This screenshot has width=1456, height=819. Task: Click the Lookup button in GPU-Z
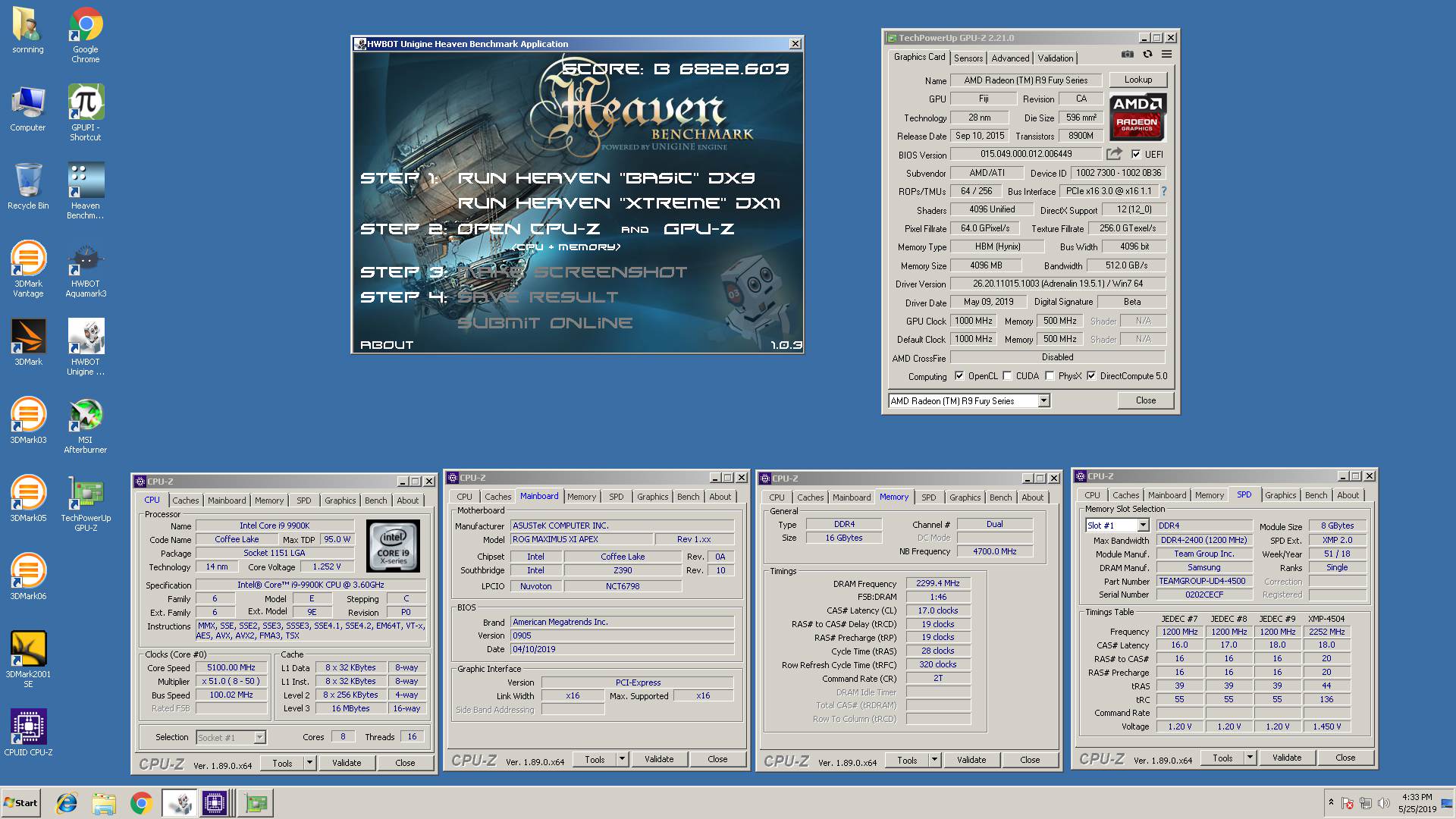pos(1138,80)
